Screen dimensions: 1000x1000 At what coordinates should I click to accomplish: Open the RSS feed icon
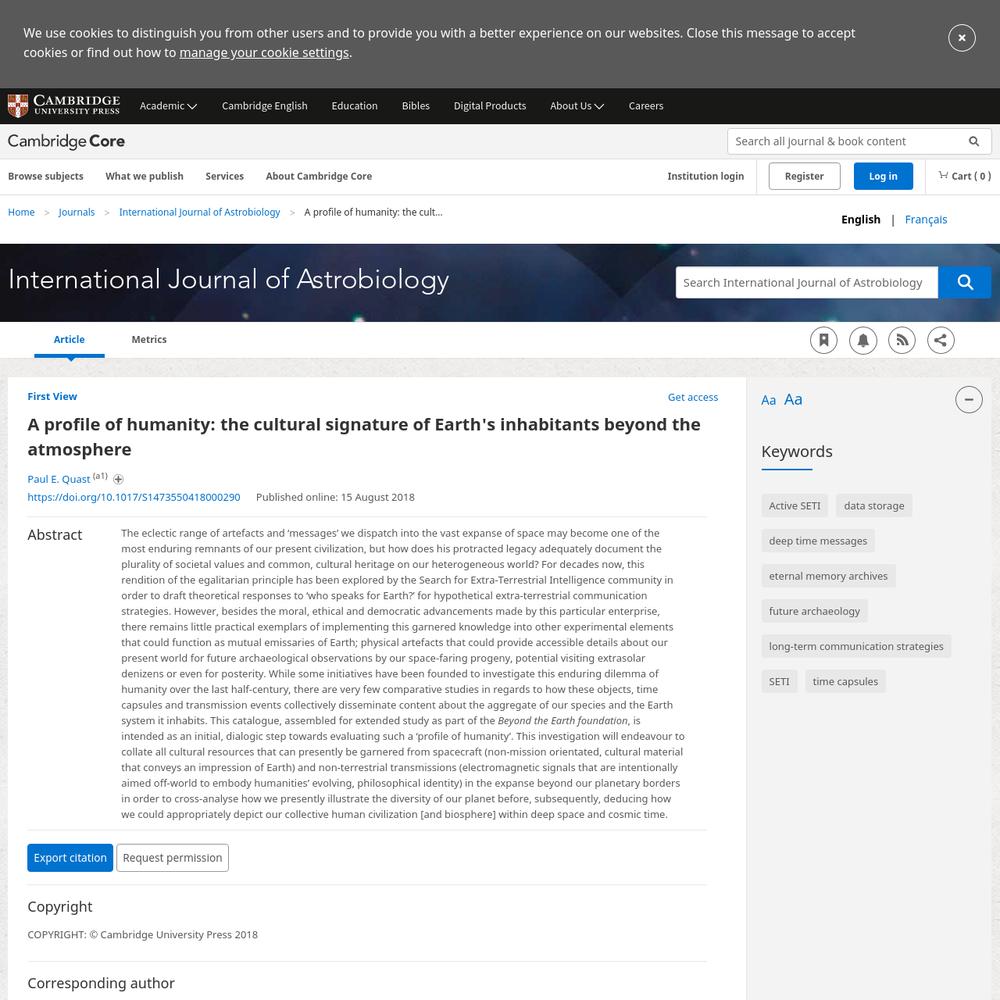coord(902,340)
